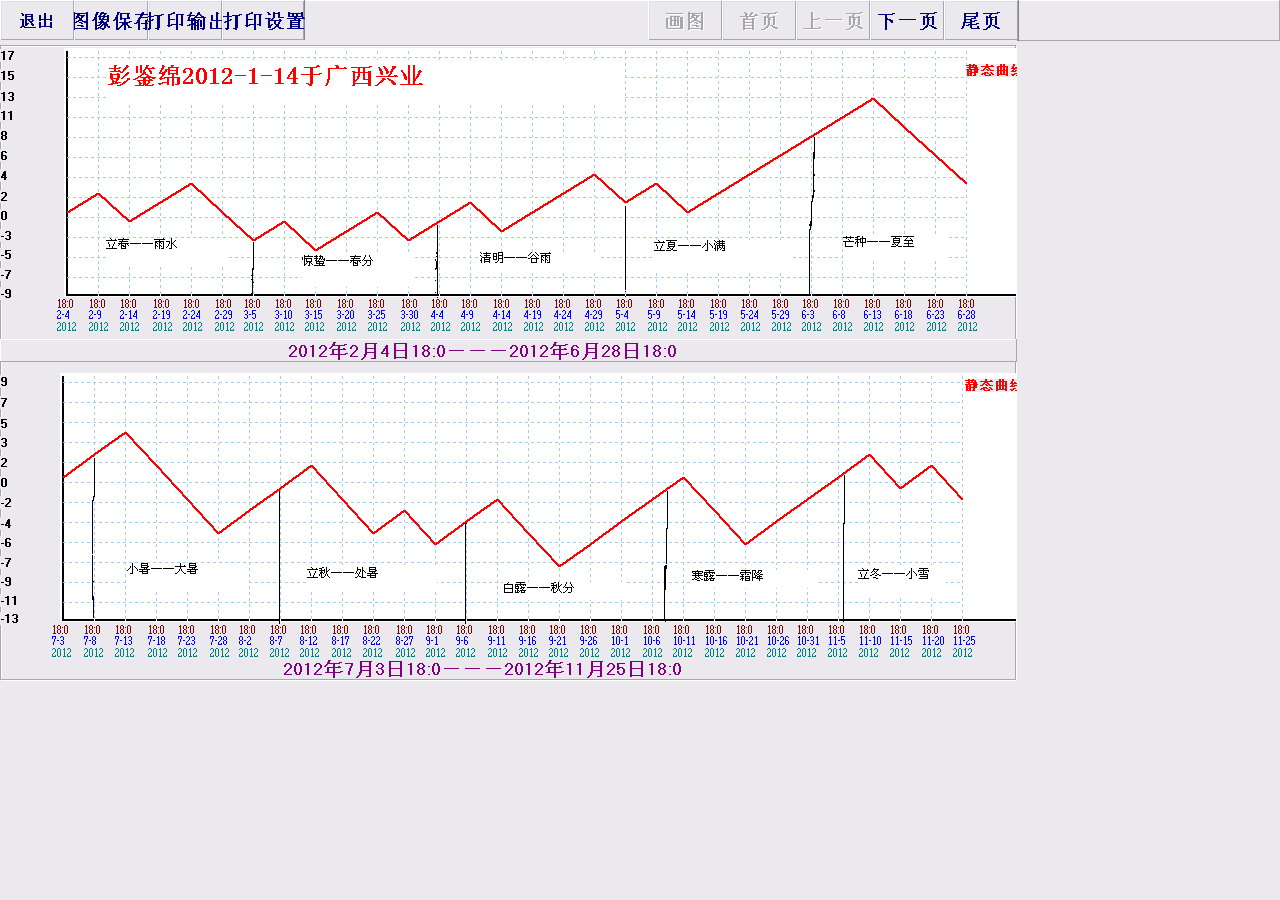1280x900 pixels.
Task: Advance to next page with 下一页
Action: 906,21
